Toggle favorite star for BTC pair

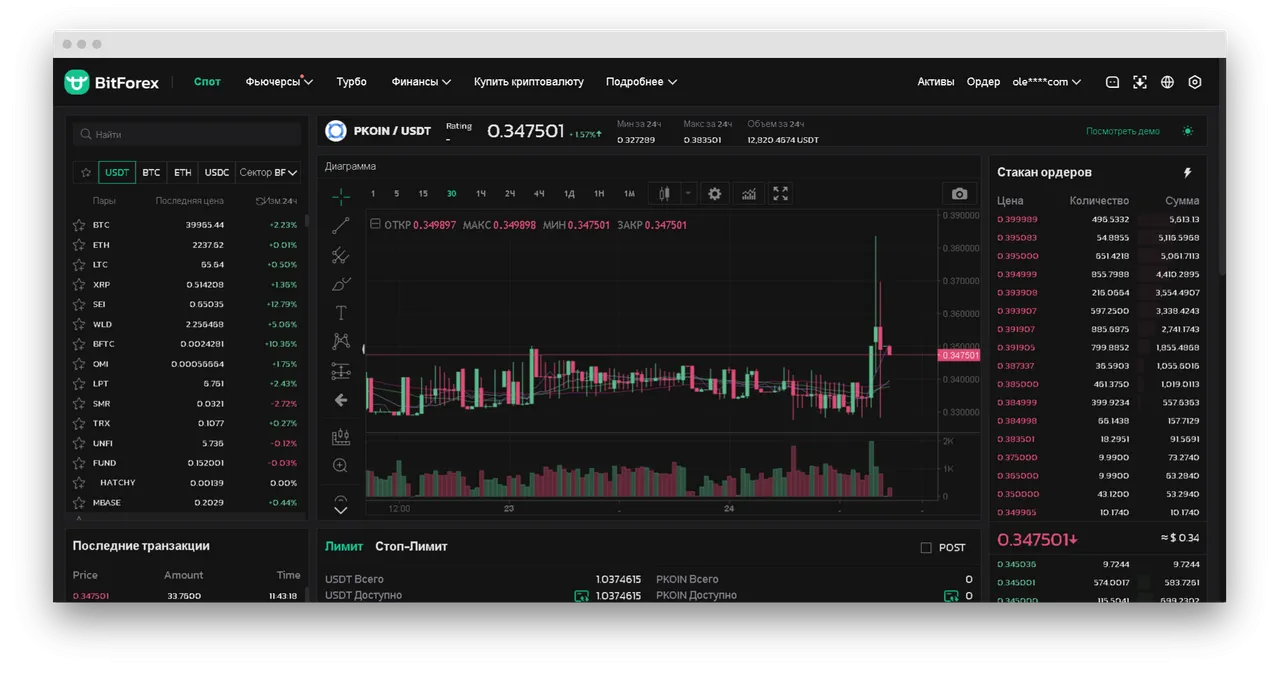point(79,225)
